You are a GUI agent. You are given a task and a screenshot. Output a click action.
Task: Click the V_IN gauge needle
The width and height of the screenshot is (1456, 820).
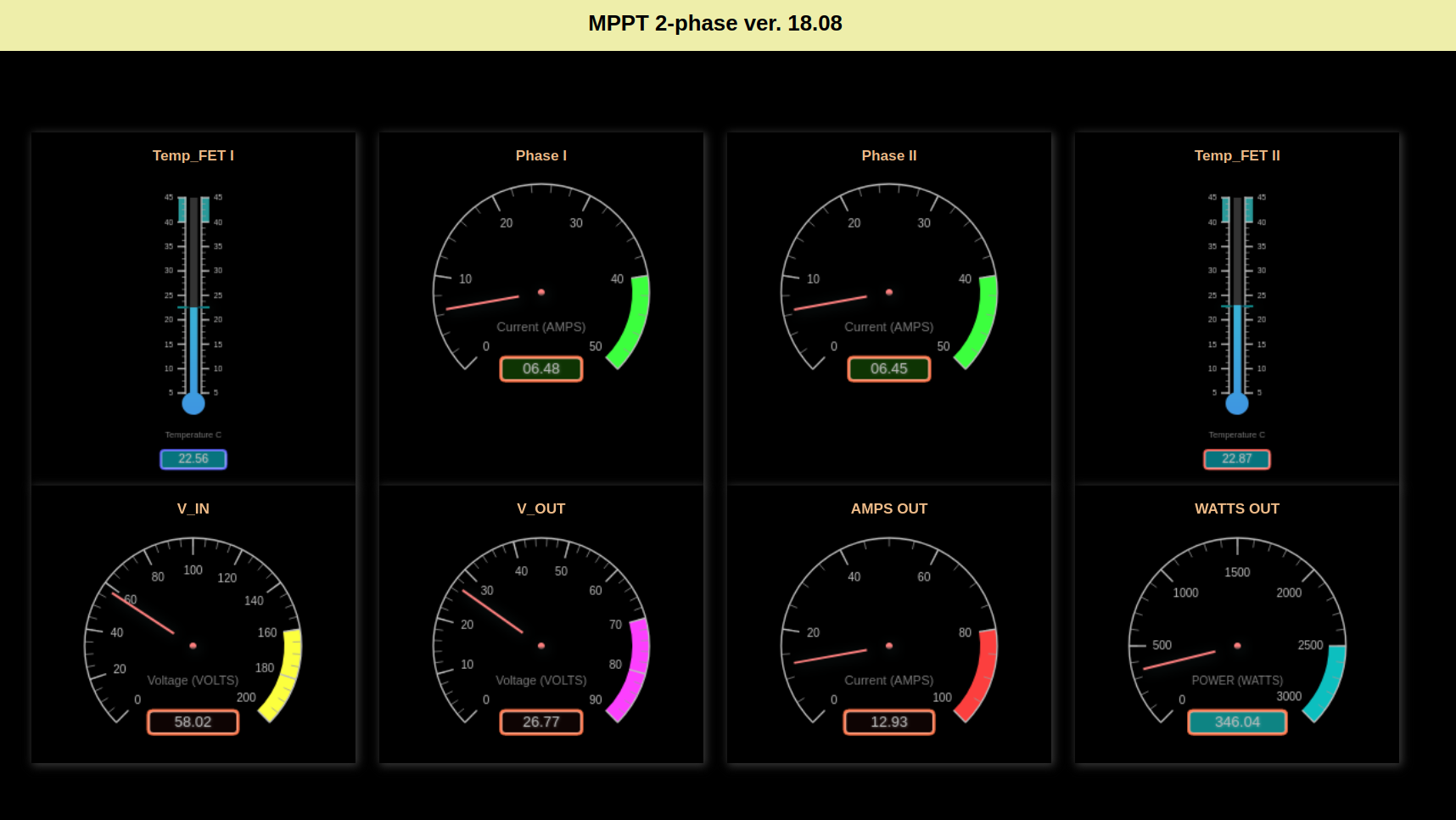pyautogui.click(x=143, y=613)
